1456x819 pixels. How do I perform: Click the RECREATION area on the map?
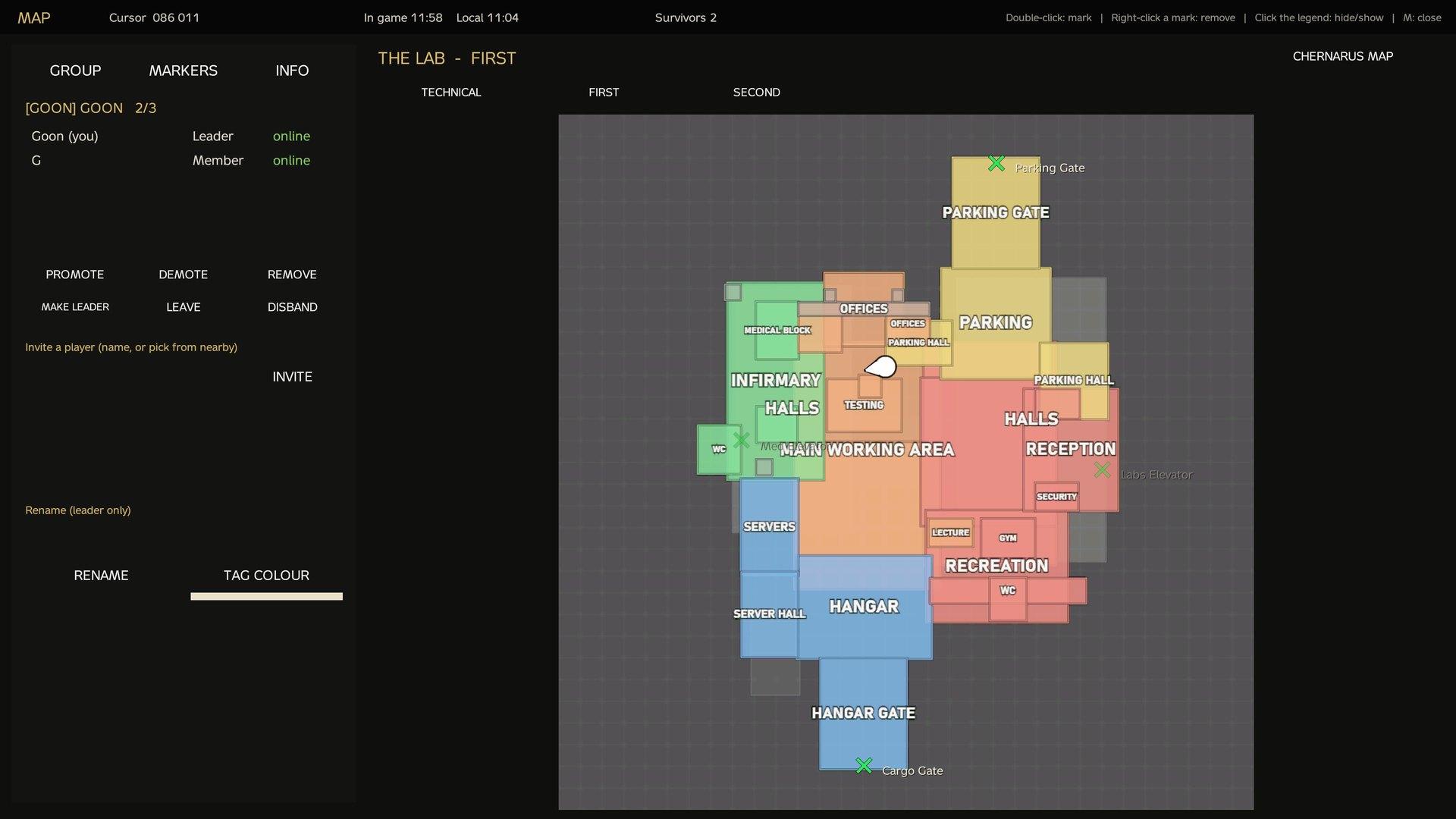click(x=996, y=566)
